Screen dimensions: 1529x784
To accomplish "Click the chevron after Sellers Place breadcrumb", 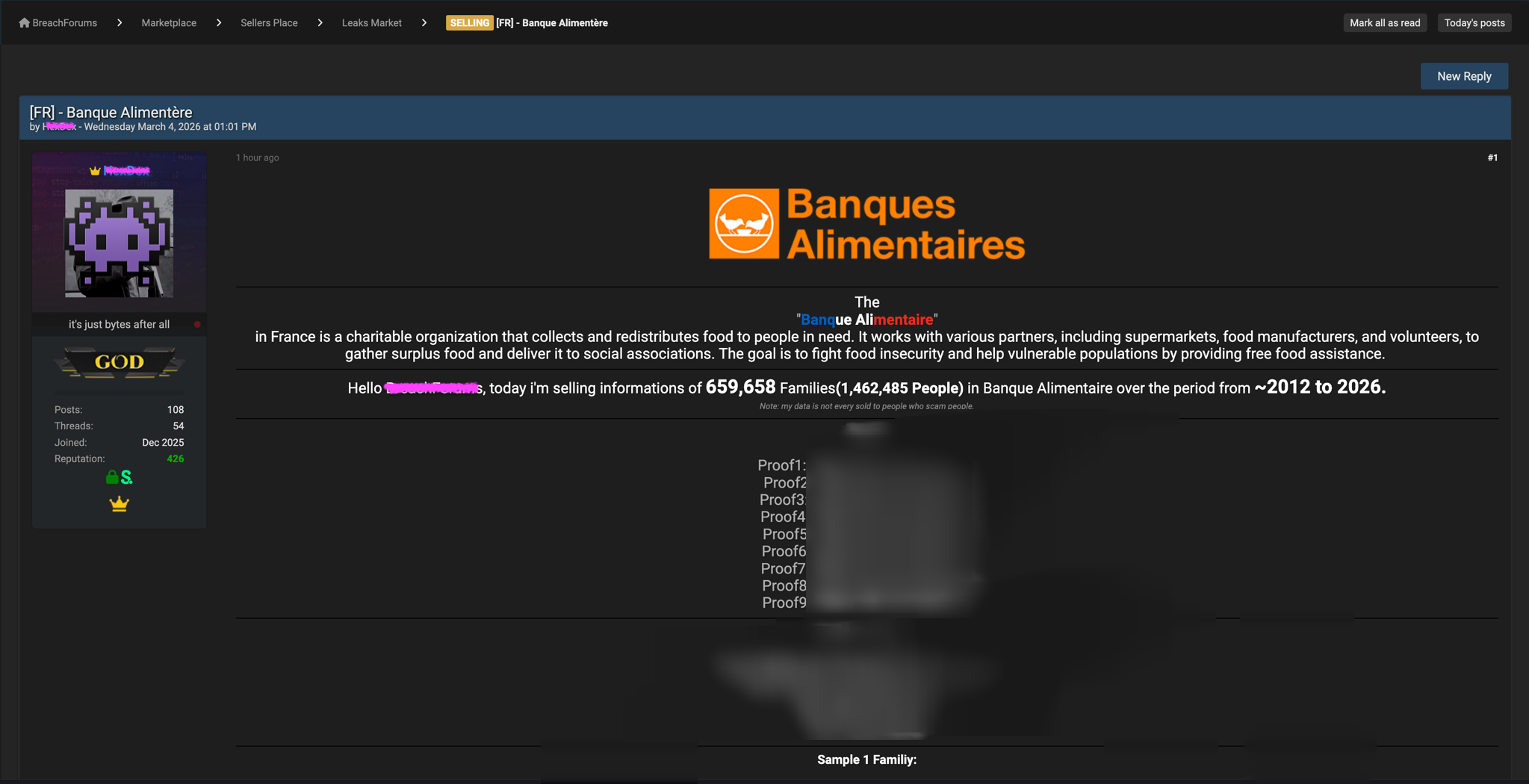I will click(x=320, y=23).
